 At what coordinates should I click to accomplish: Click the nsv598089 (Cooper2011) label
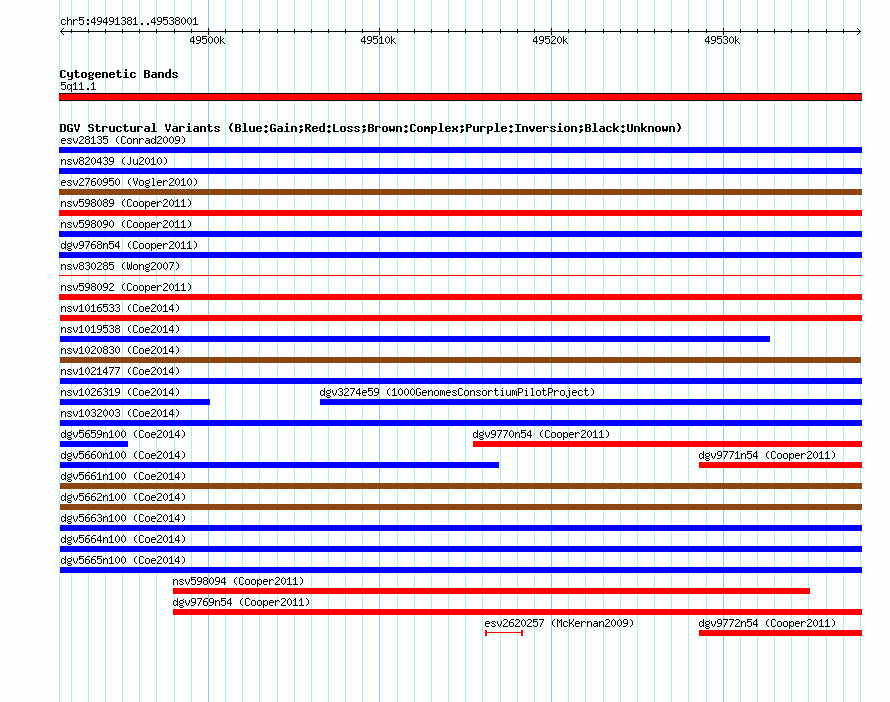(x=126, y=203)
